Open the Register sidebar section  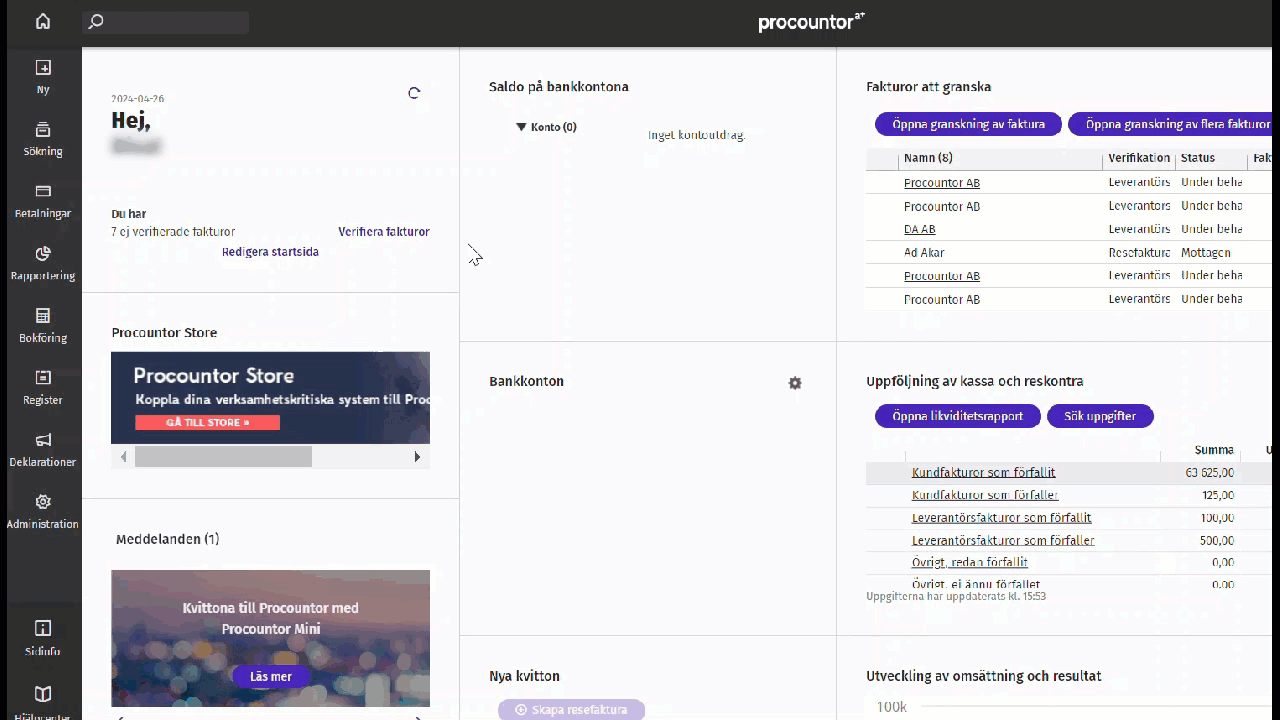(x=42, y=387)
